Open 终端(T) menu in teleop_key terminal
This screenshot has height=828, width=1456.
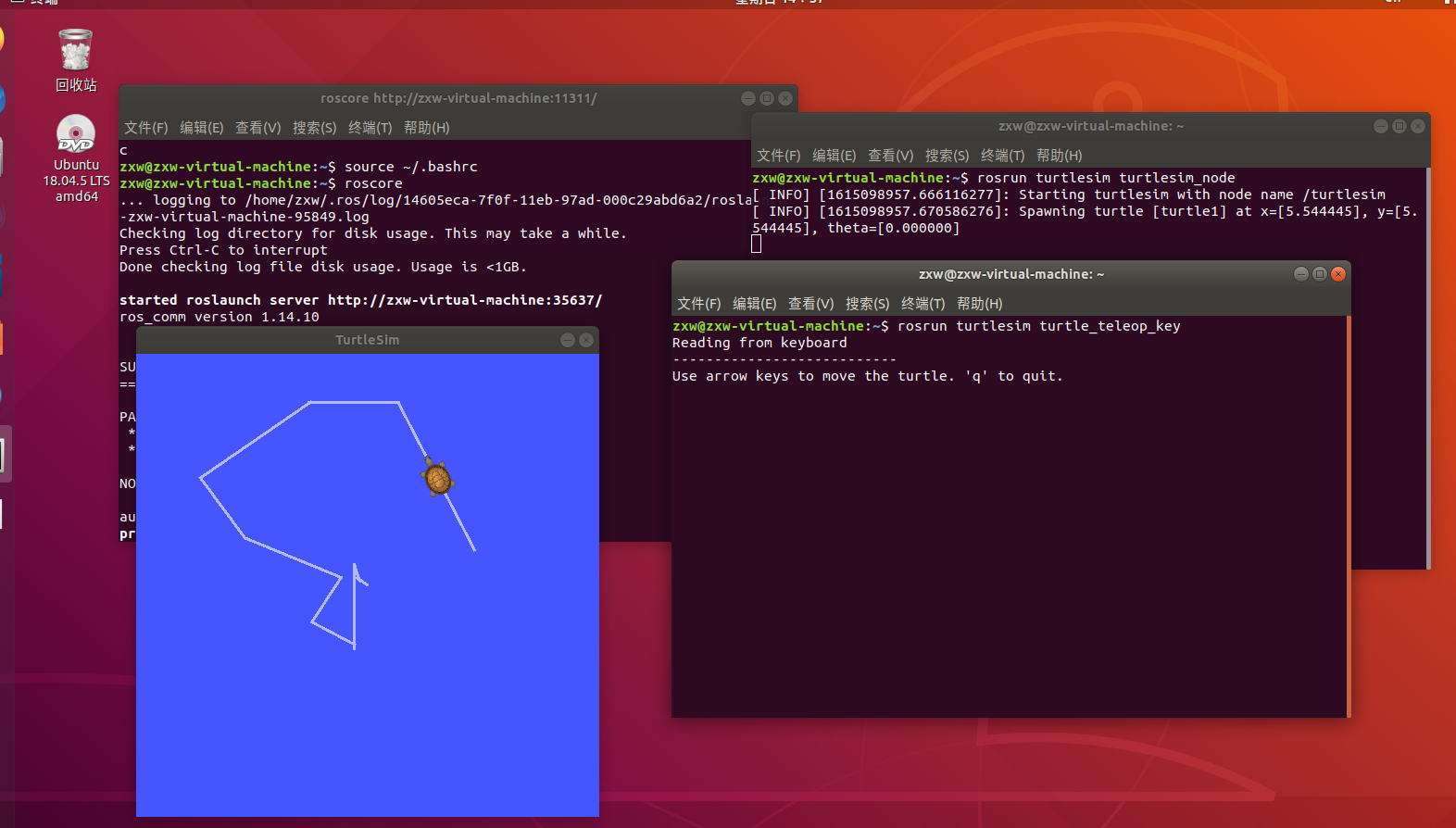923,304
